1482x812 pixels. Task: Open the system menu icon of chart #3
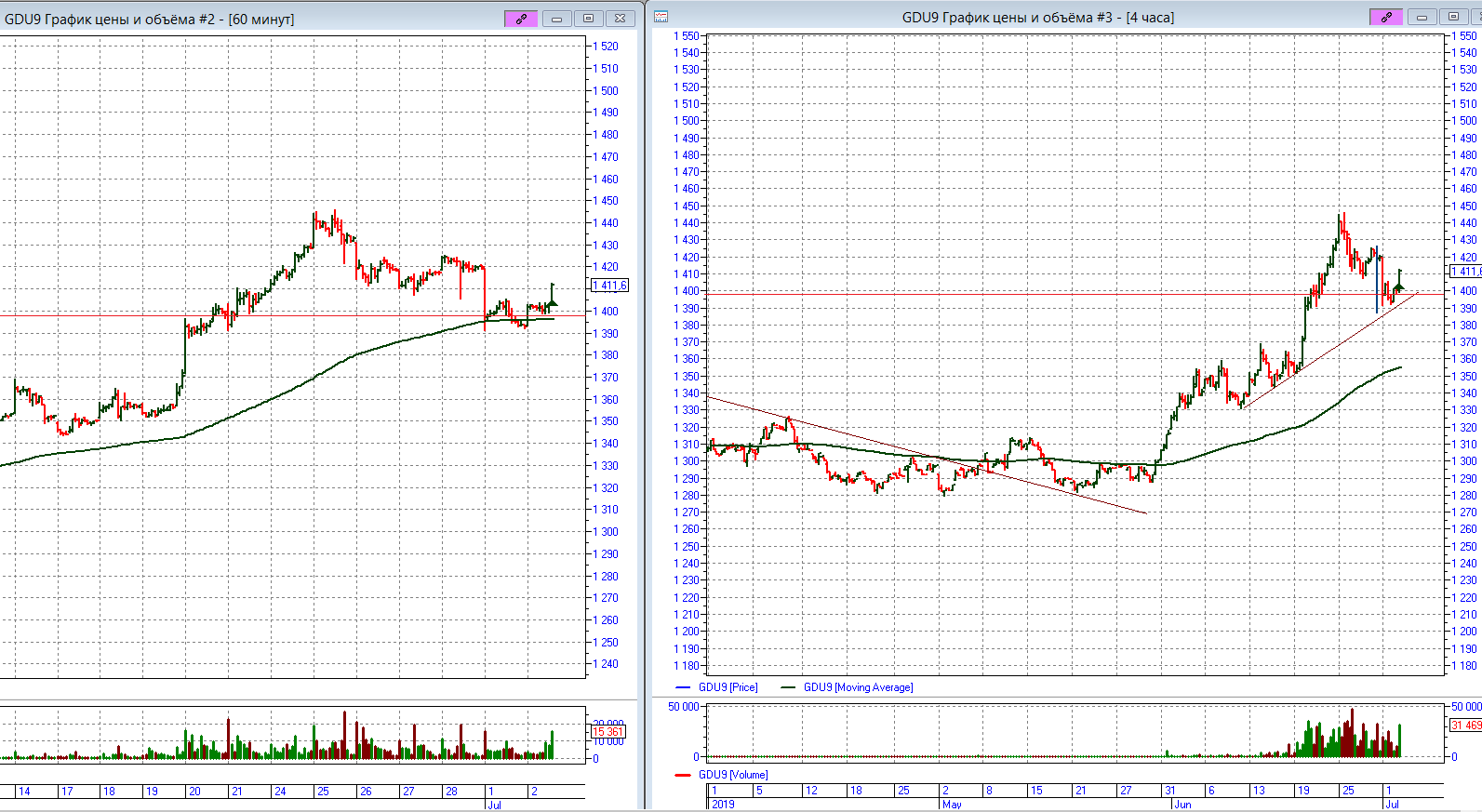[661, 17]
